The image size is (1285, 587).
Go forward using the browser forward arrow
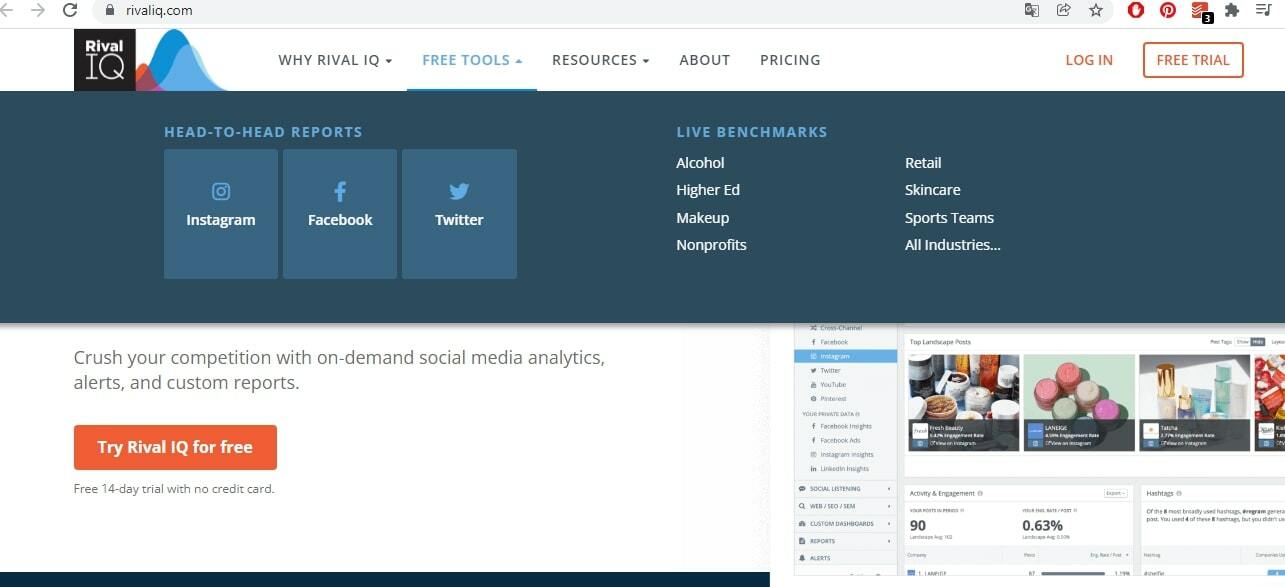(x=38, y=10)
